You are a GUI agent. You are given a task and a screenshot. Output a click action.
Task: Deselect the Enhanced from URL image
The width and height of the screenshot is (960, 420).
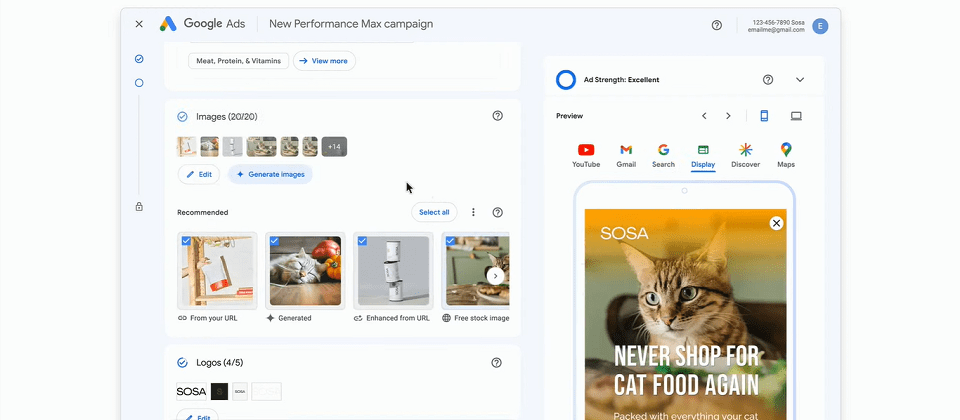tap(362, 241)
